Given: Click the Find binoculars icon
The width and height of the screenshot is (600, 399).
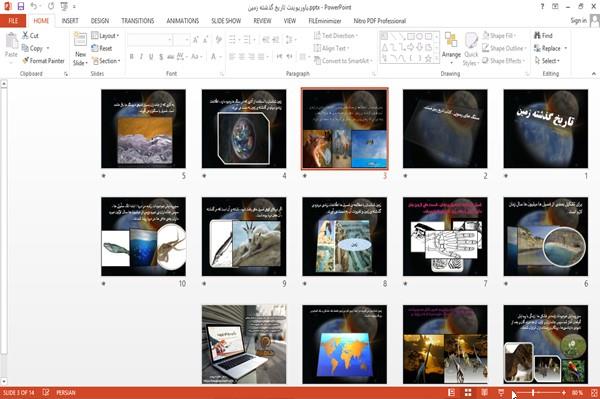Looking at the screenshot, I should pos(537,35).
